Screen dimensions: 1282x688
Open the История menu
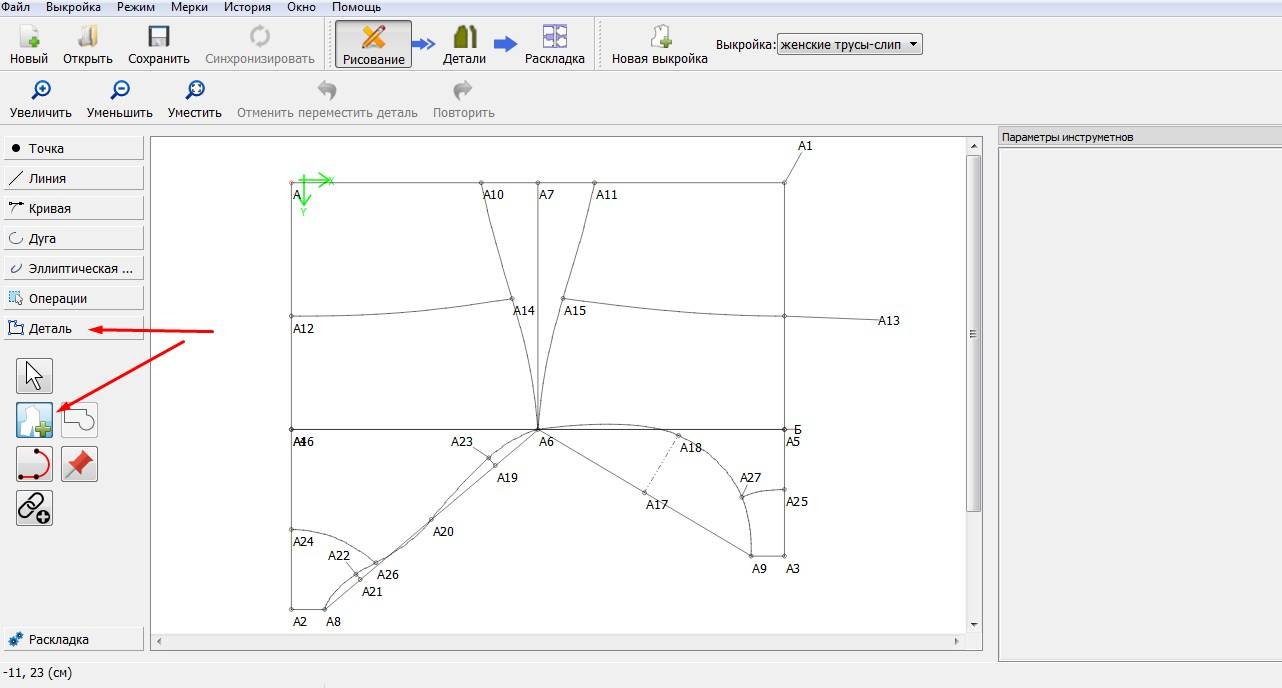pos(247,7)
